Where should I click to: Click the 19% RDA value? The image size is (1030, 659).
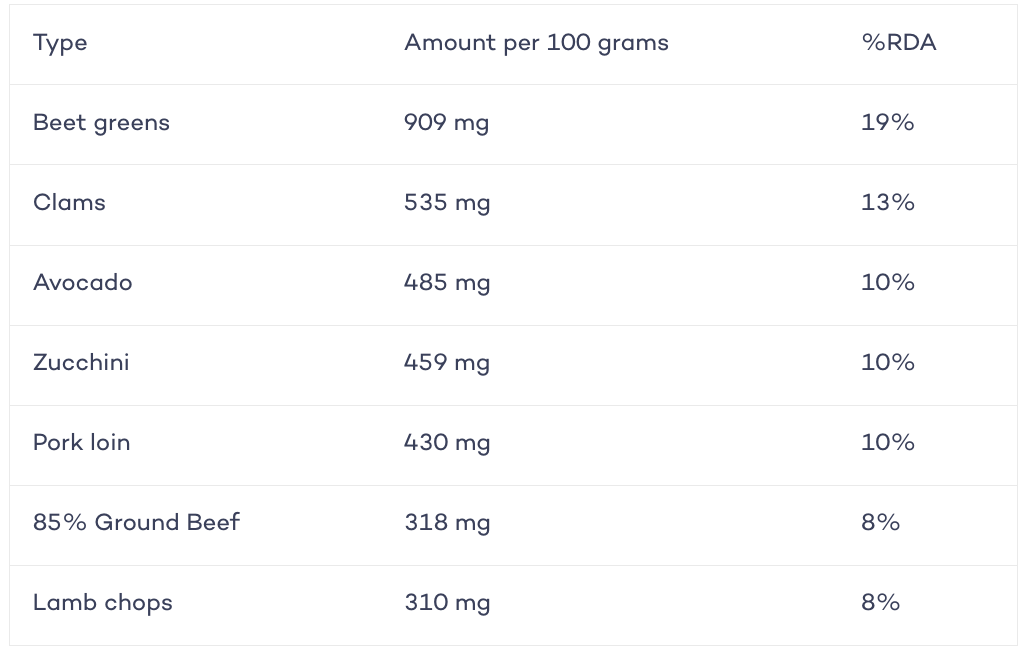[x=887, y=123]
